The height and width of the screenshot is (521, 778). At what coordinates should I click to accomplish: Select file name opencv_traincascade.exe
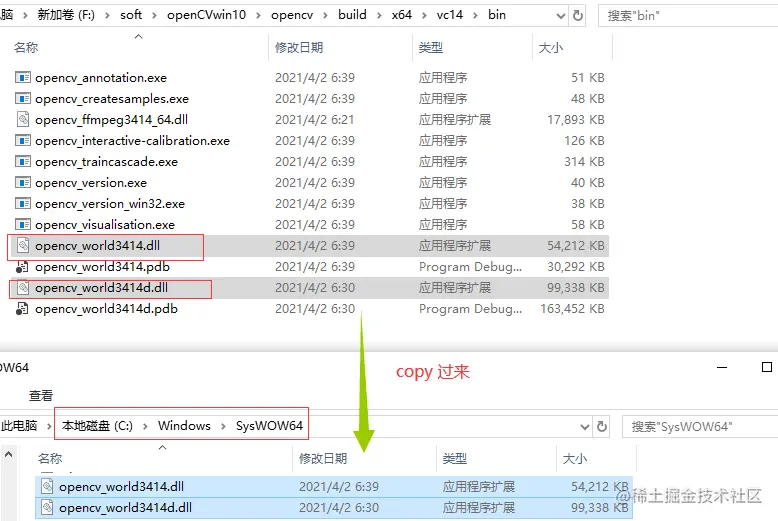point(106,162)
